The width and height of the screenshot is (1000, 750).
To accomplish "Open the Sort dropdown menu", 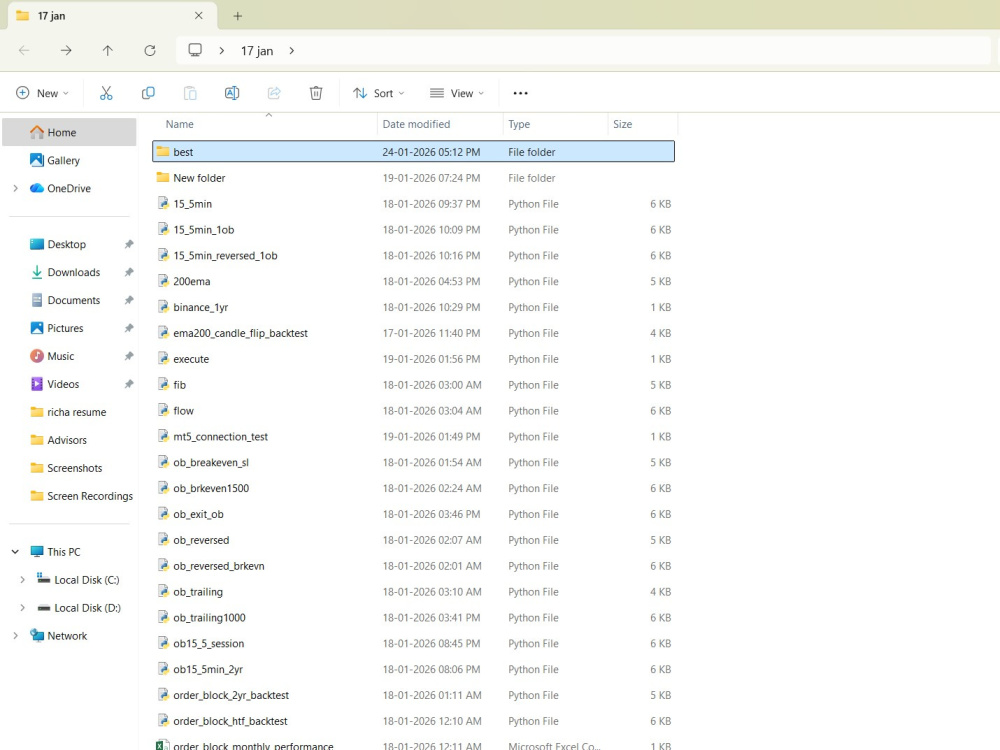I will click(x=379, y=93).
